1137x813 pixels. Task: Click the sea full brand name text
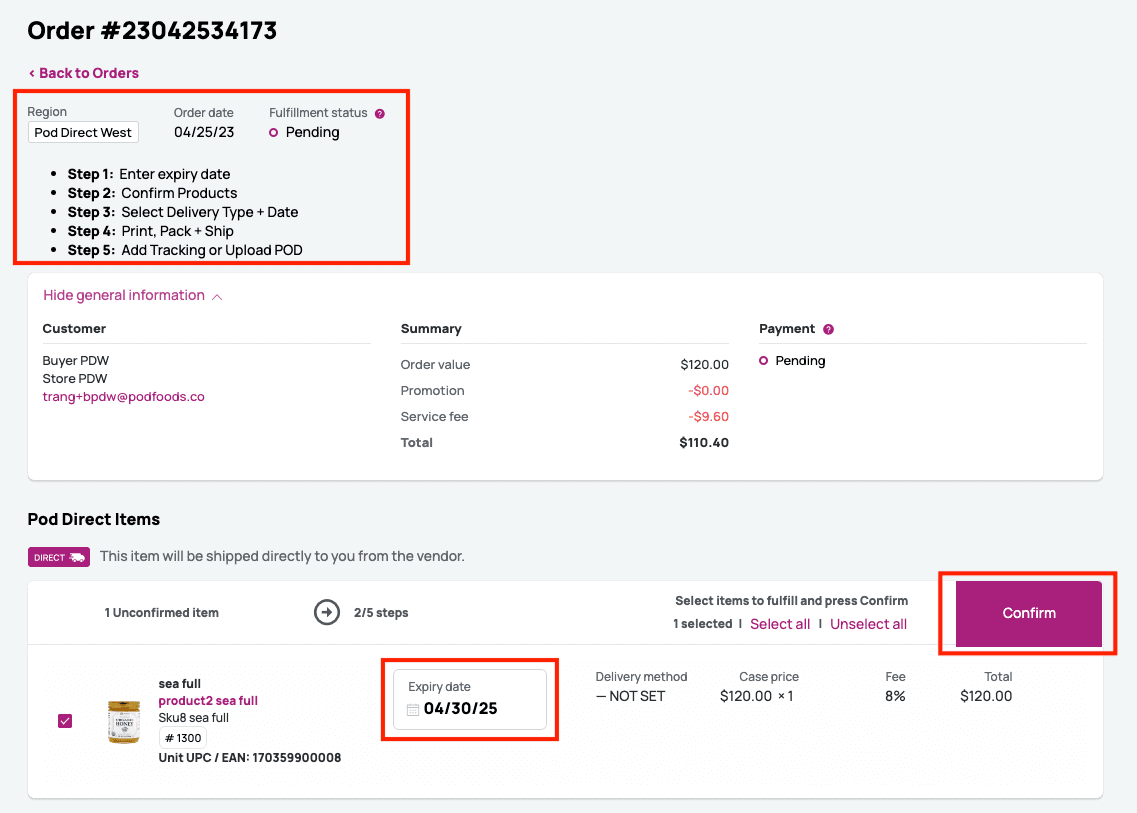180,684
